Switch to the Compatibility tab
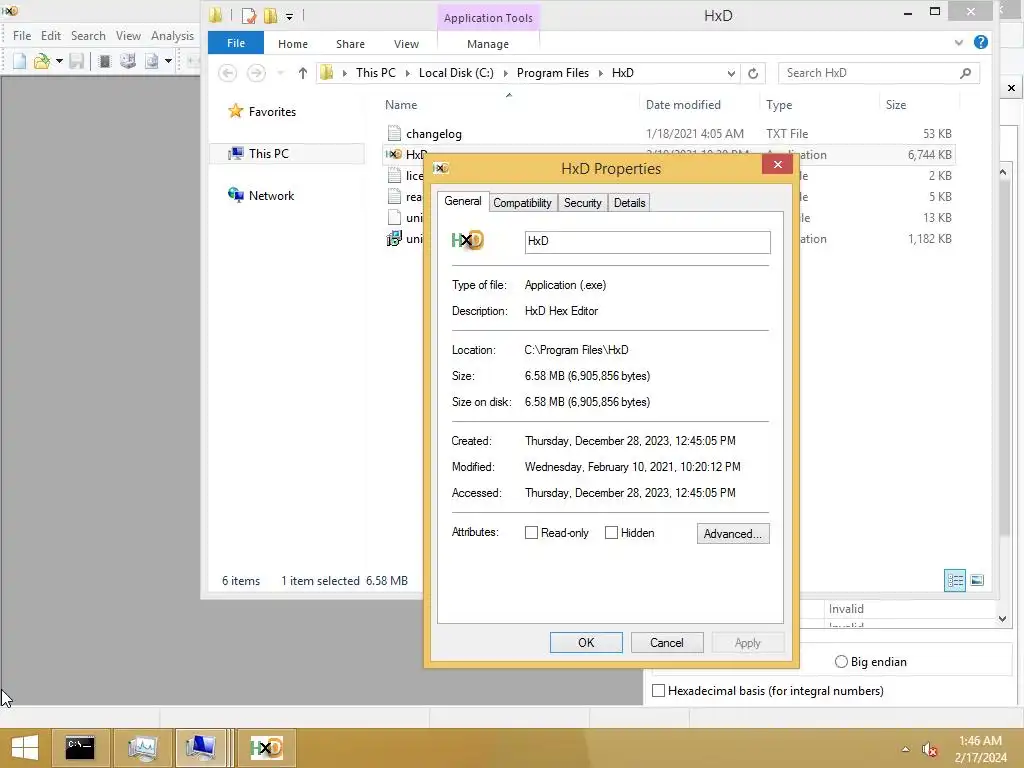Image resolution: width=1024 pixels, height=768 pixels. [522, 202]
